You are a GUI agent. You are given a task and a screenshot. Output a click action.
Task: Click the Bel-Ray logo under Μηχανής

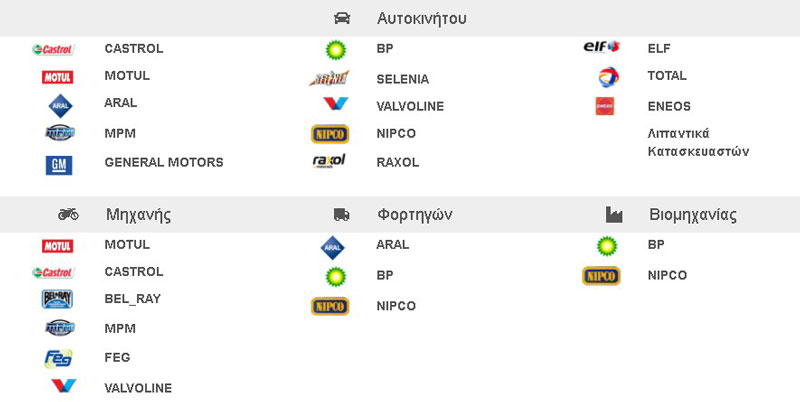coord(57,299)
